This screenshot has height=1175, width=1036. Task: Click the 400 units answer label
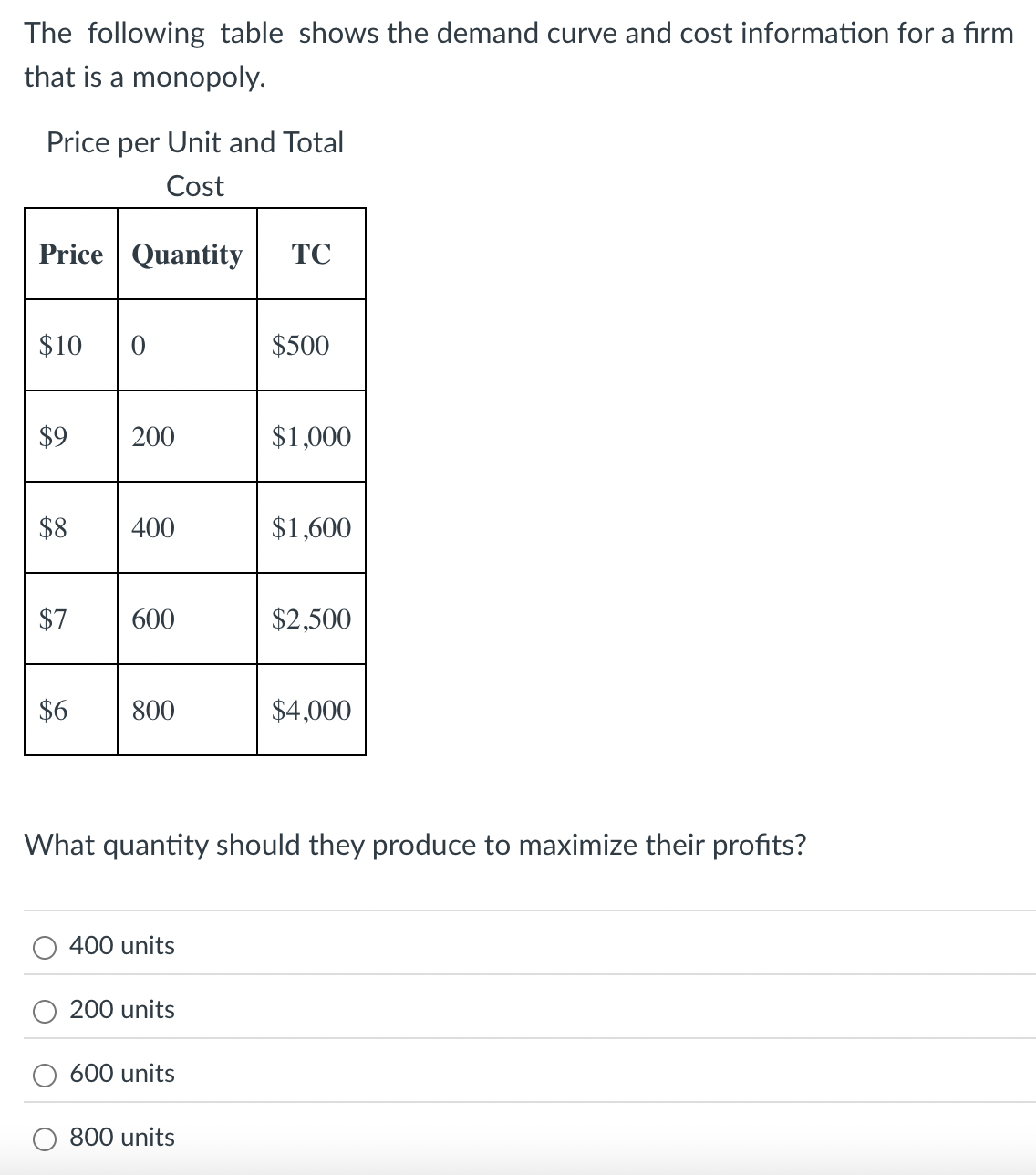pos(121,946)
